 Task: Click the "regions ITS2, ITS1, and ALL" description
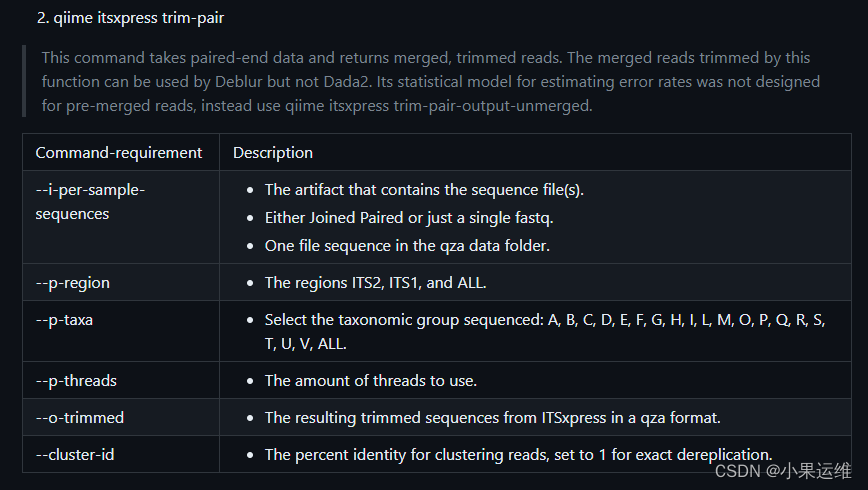tap(375, 283)
